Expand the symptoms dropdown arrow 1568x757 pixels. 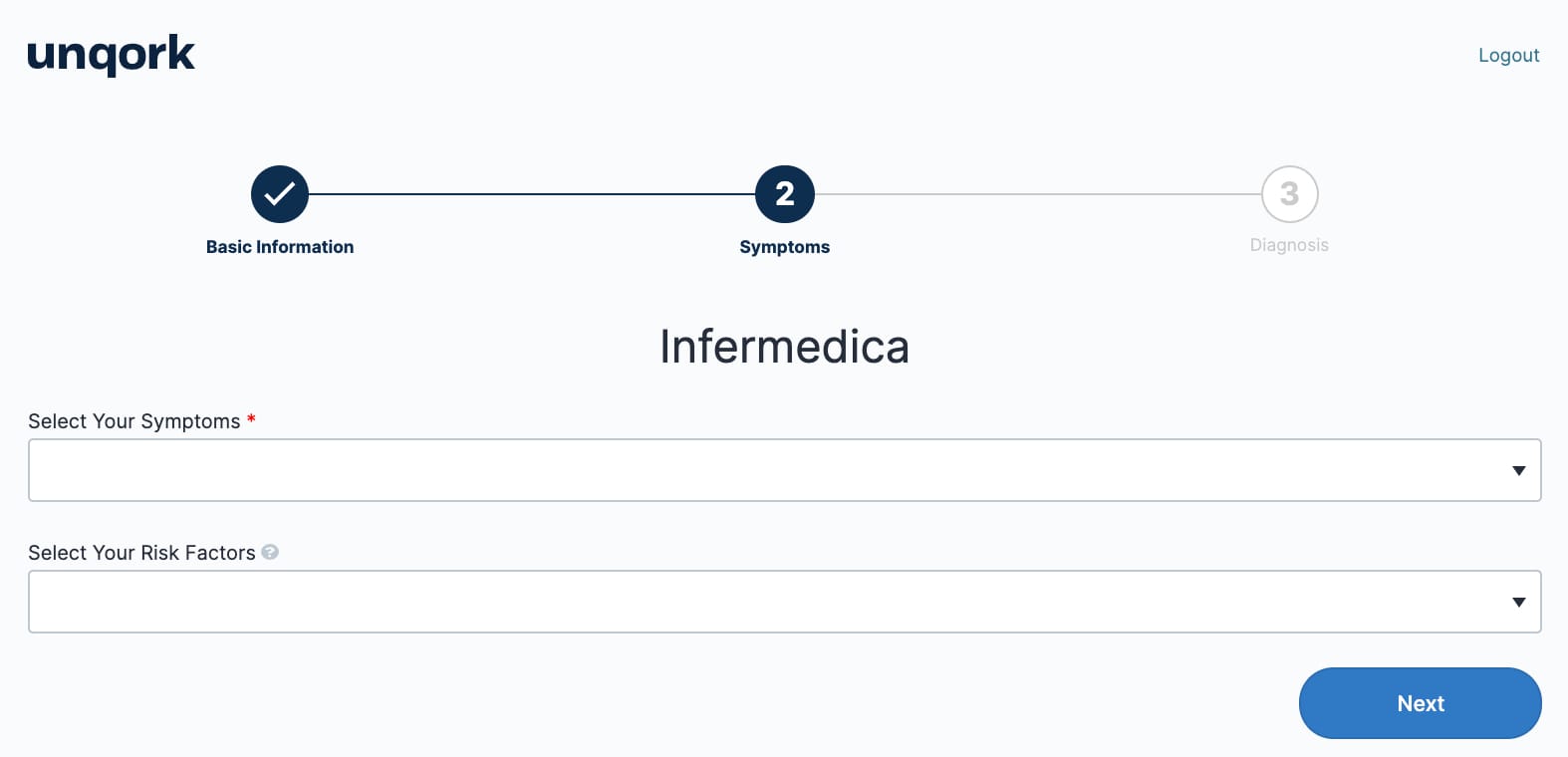coord(1519,471)
